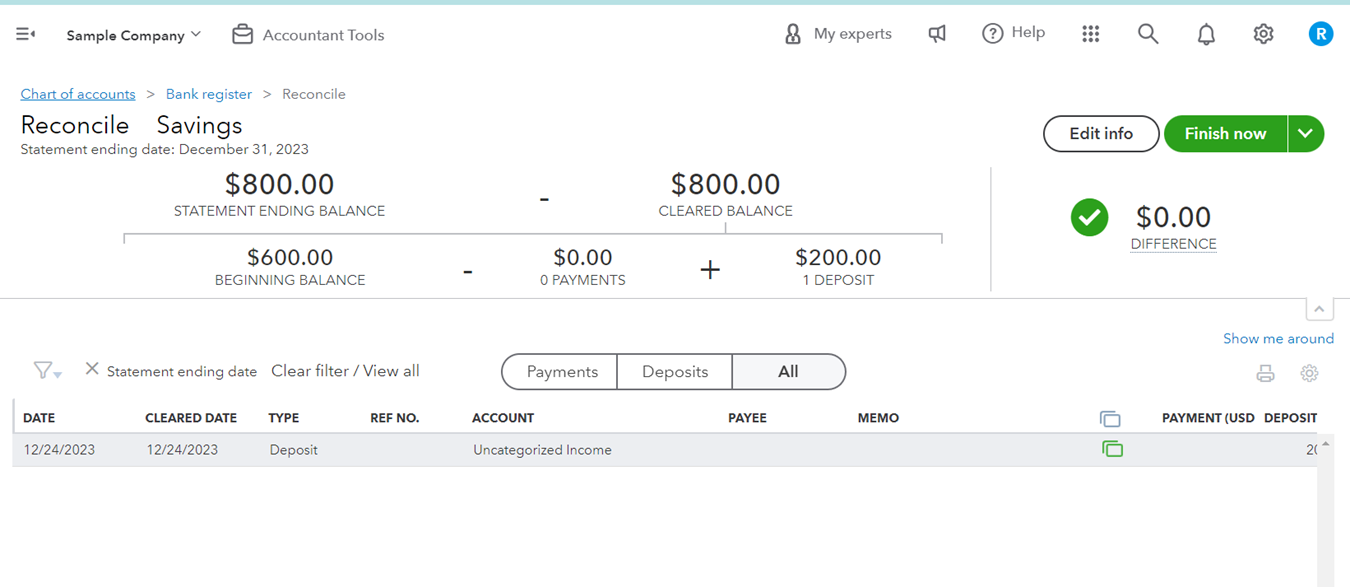This screenshot has width=1350, height=587.
Task: Toggle cleared mark on the 12/24/2023 deposit
Action: click(x=1112, y=450)
